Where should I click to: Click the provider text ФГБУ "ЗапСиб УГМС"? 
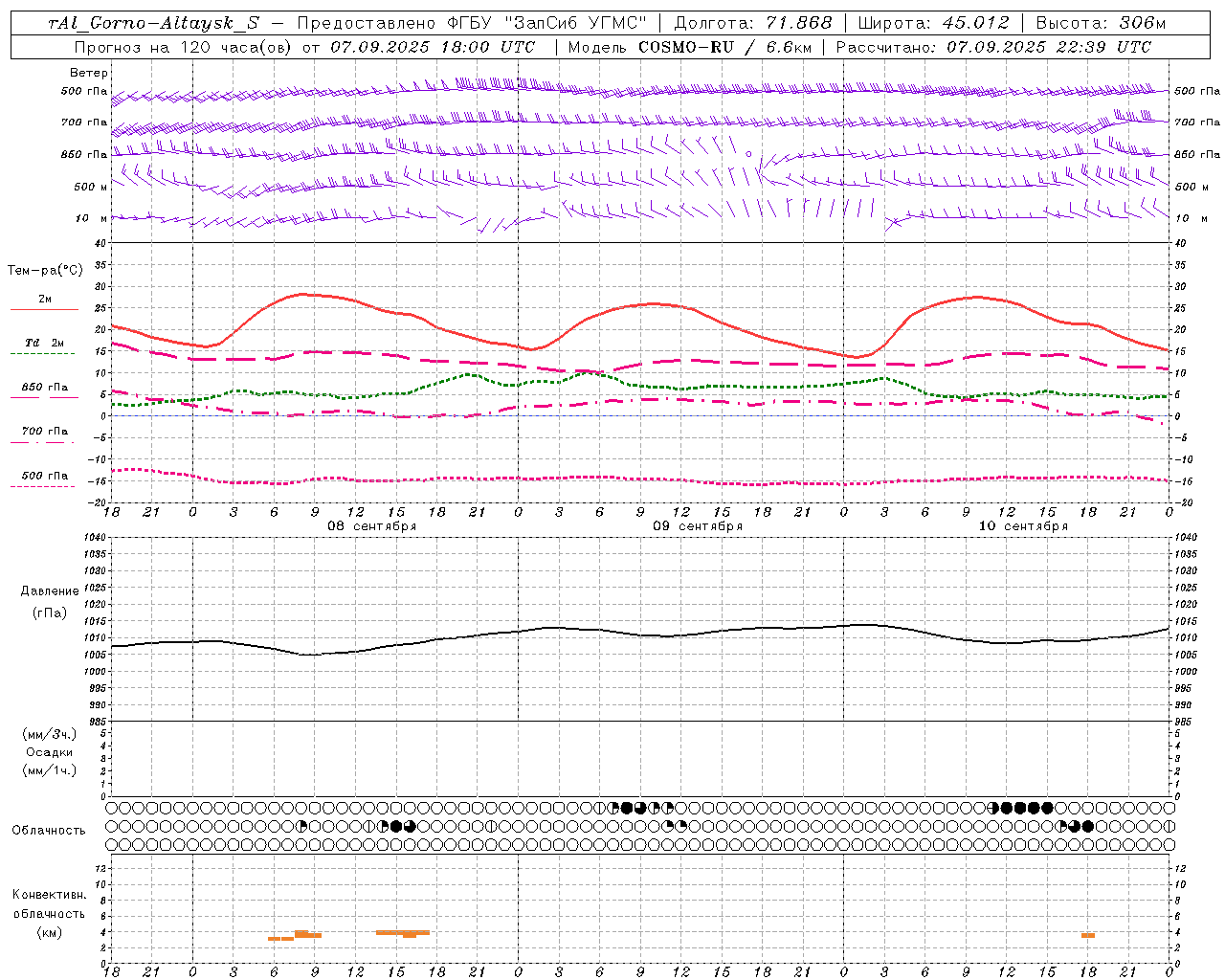tap(546, 23)
